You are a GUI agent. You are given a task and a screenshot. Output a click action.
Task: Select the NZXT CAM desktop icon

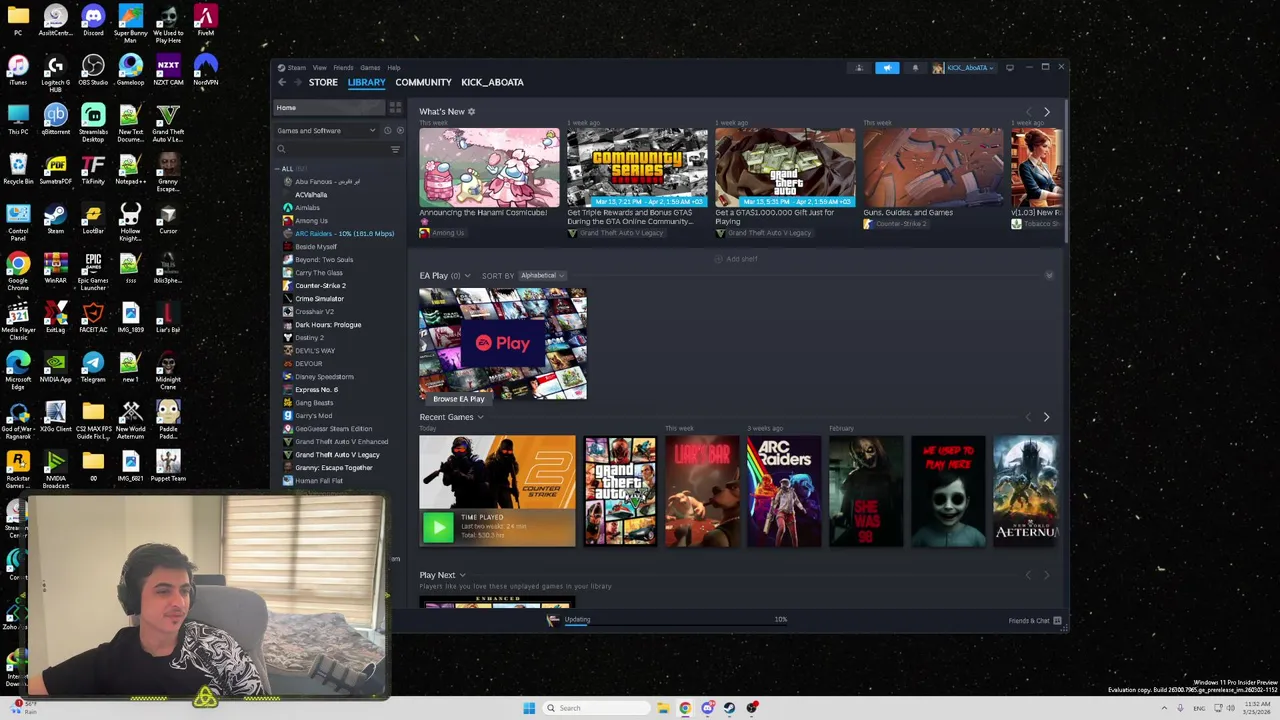[x=168, y=70]
